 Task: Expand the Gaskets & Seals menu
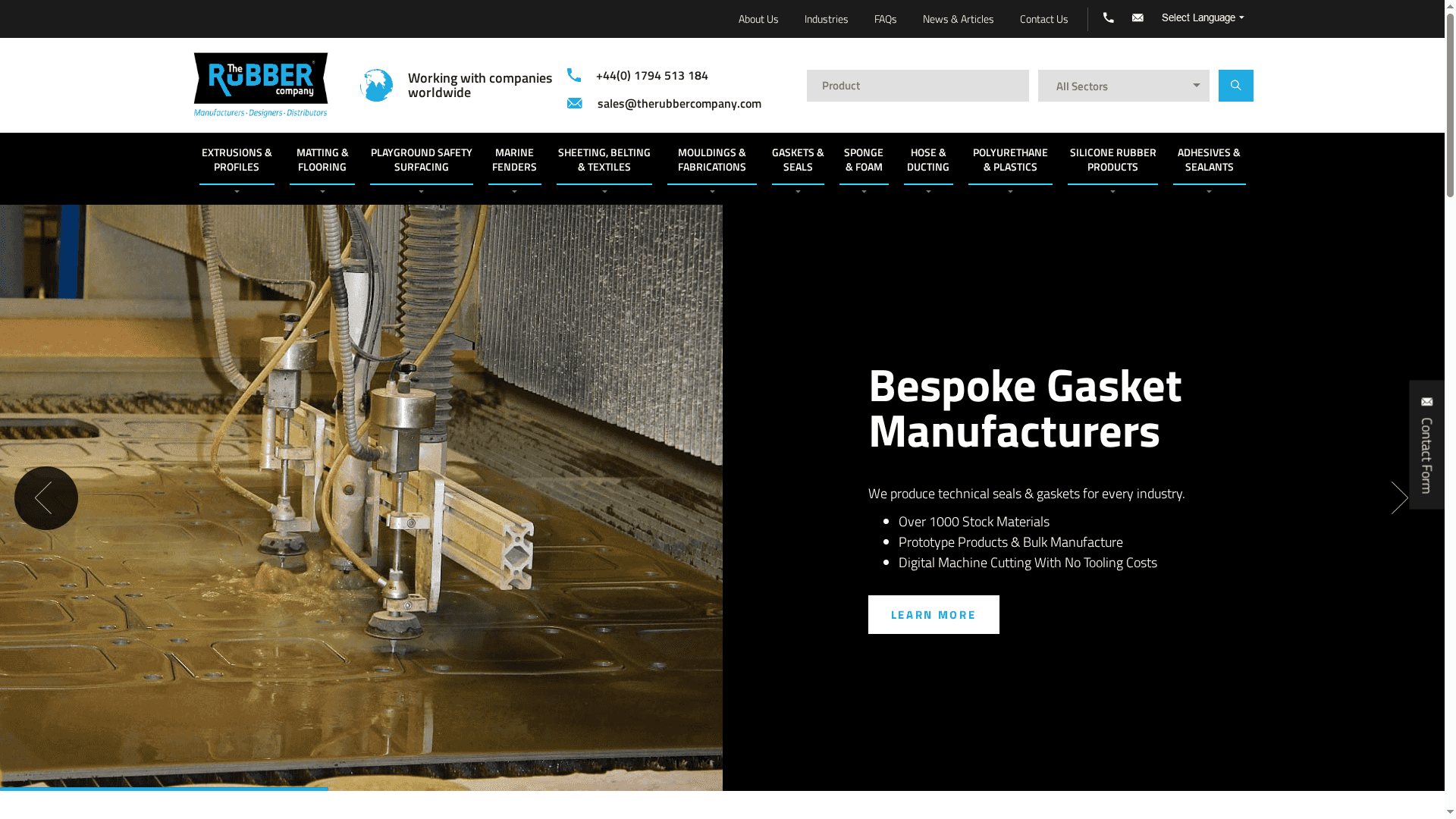[797, 160]
